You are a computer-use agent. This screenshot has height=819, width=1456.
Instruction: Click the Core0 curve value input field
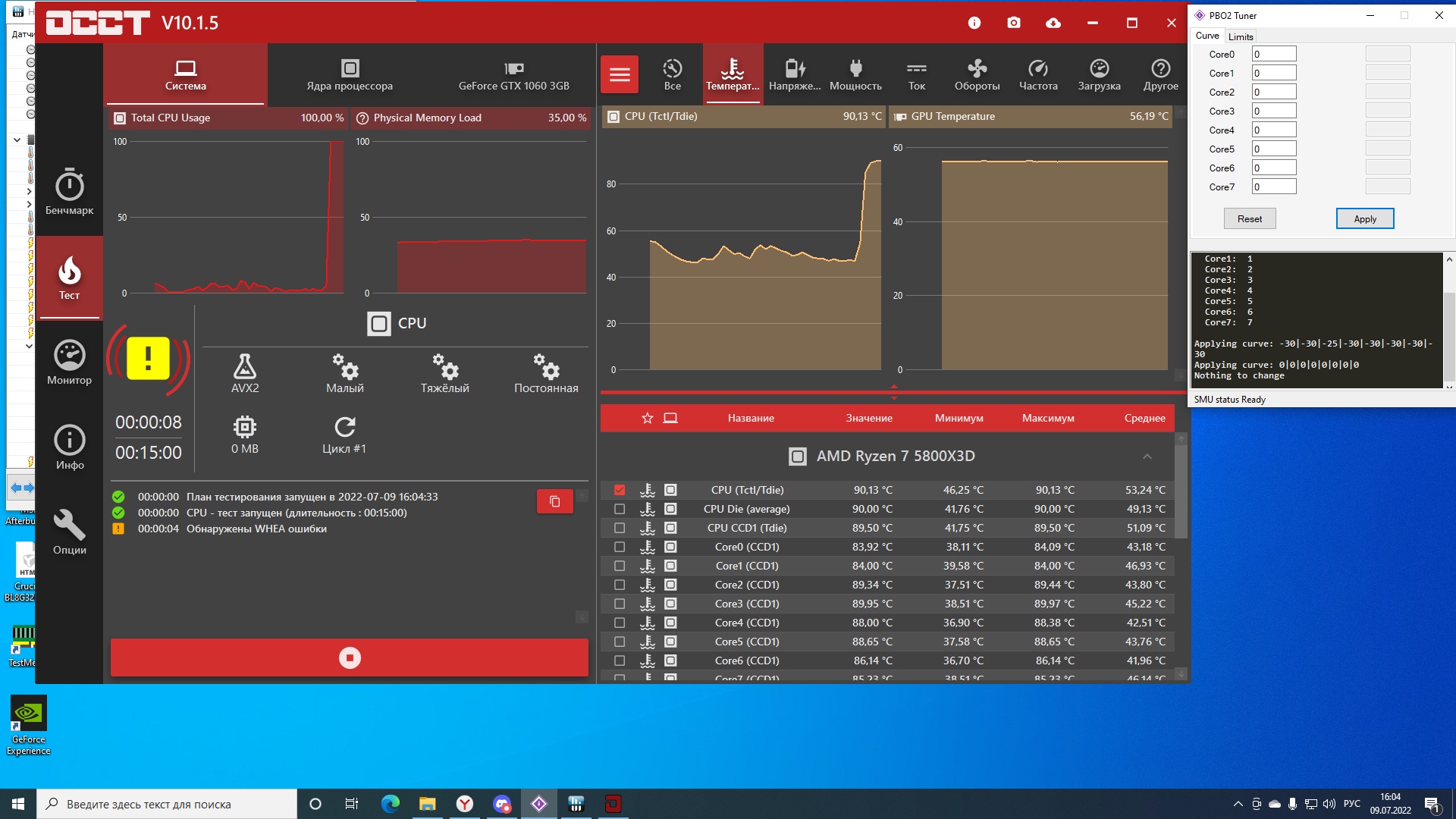(x=1273, y=54)
